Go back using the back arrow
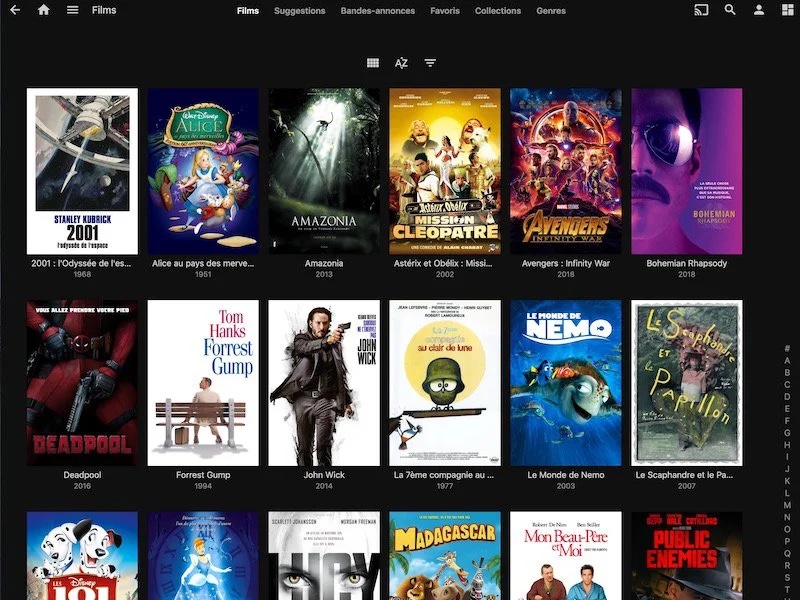Image resolution: width=800 pixels, height=600 pixels. tap(15, 10)
